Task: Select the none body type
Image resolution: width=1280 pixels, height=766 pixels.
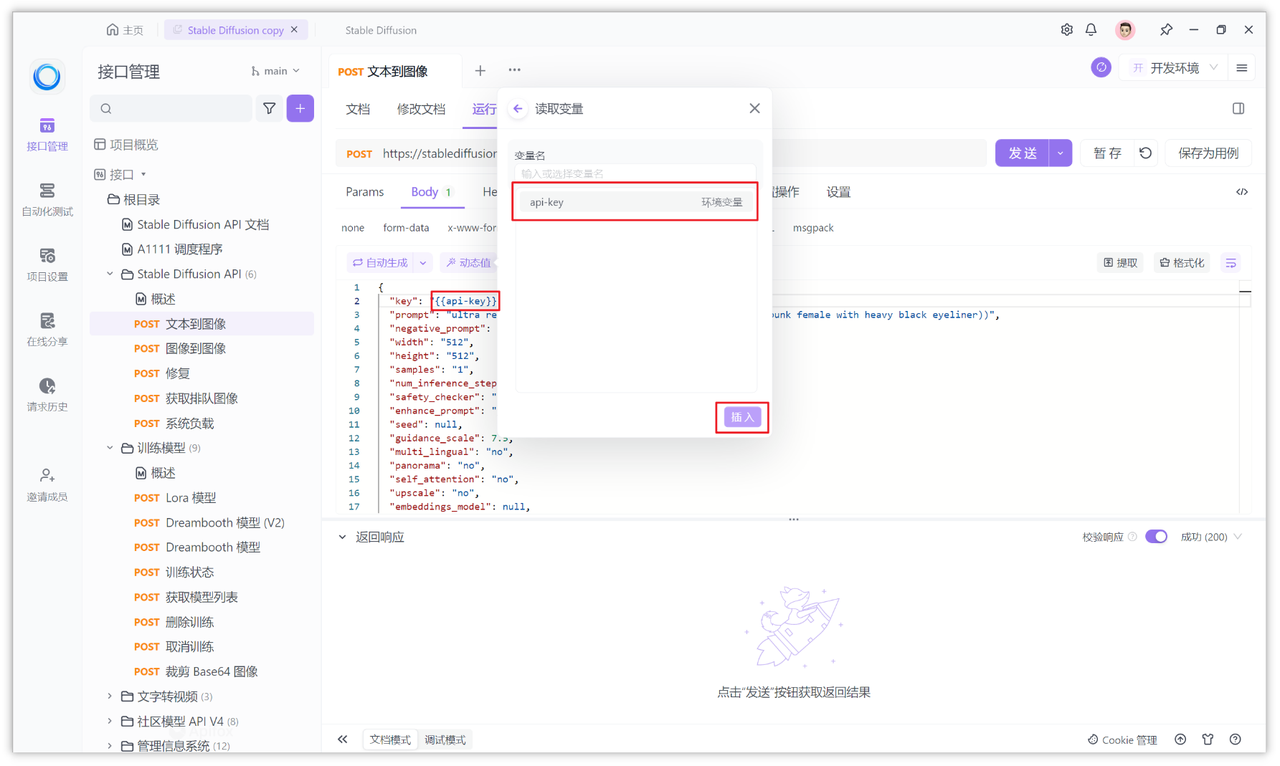Action: [353, 228]
